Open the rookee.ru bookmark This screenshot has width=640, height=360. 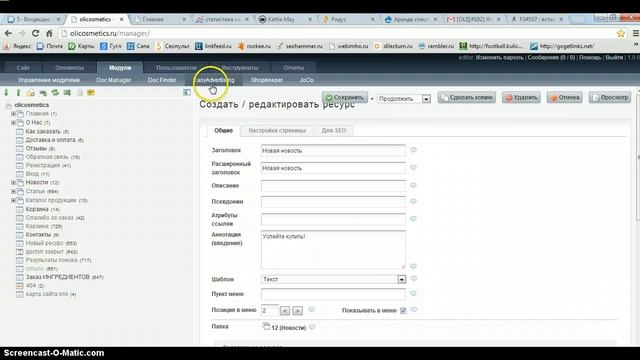tap(254, 46)
